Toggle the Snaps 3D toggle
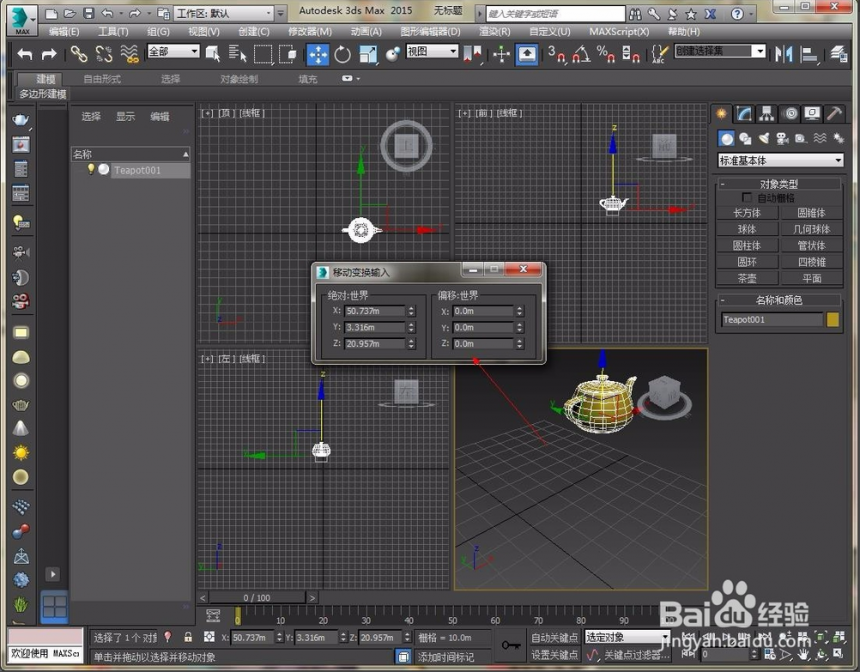This screenshot has height=672, width=860. click(557, 54)
